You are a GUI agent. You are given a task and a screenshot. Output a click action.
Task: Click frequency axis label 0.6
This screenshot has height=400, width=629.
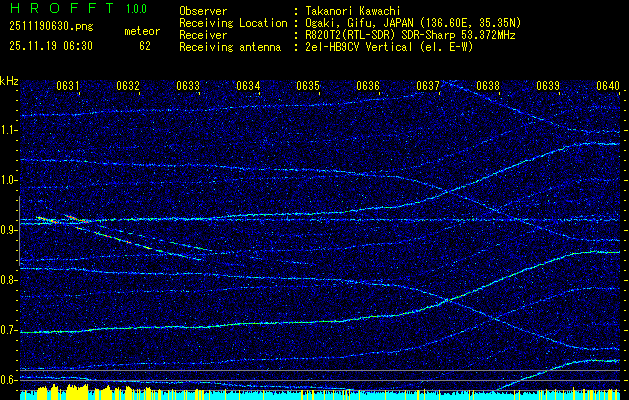pos(9,380)
